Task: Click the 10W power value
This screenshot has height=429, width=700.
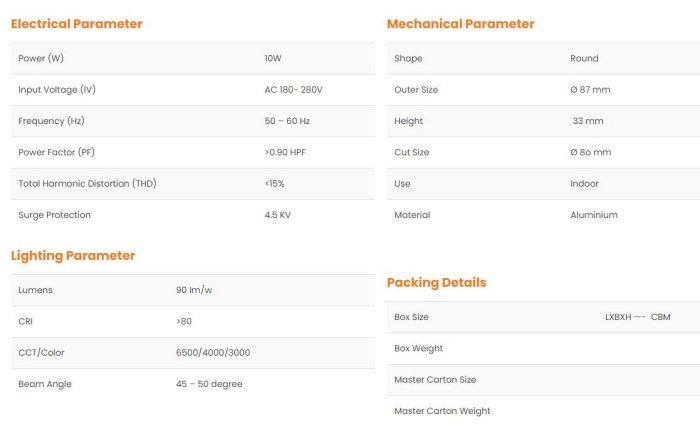Action: pos(273,59)
